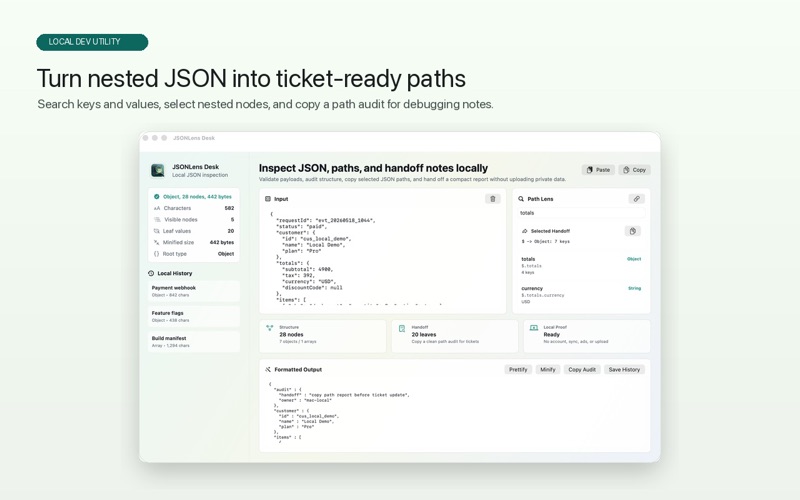Click the "owner" : "mac-local" line in output
This screenshot has height=500, width=800.
tap(305, 400)
